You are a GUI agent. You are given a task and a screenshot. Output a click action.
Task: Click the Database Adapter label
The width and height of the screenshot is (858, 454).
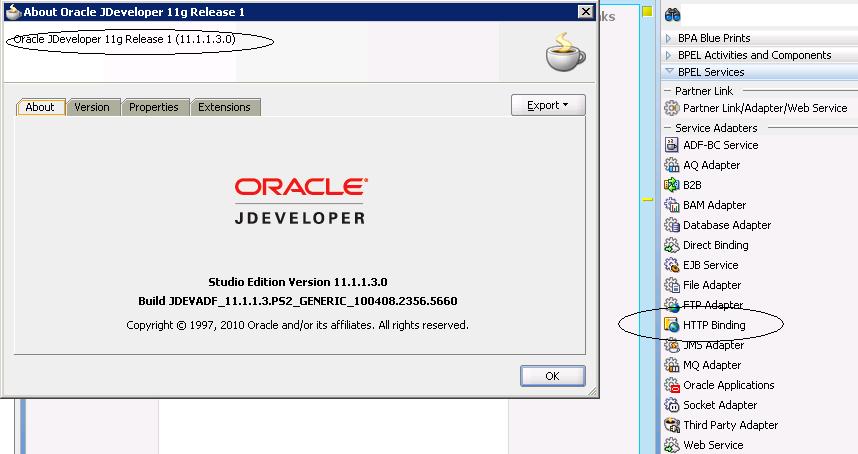click(727, 225)
